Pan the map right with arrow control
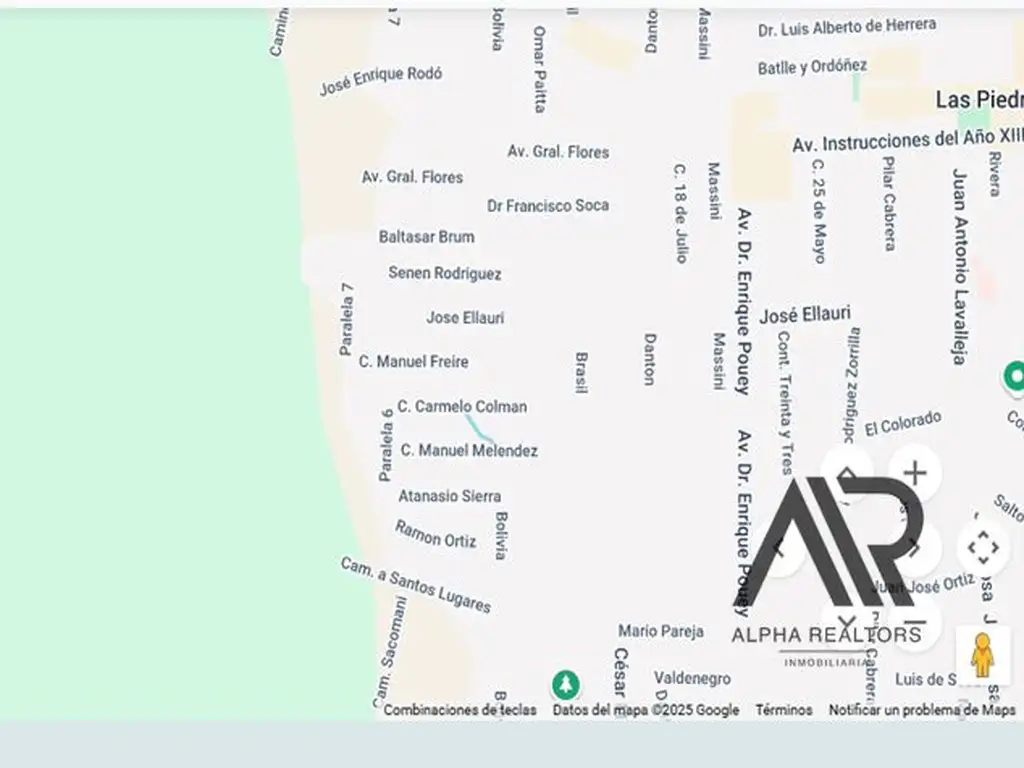Image resolution: width=1024 pixels, height=768 pixels. [x=915, y=548]
